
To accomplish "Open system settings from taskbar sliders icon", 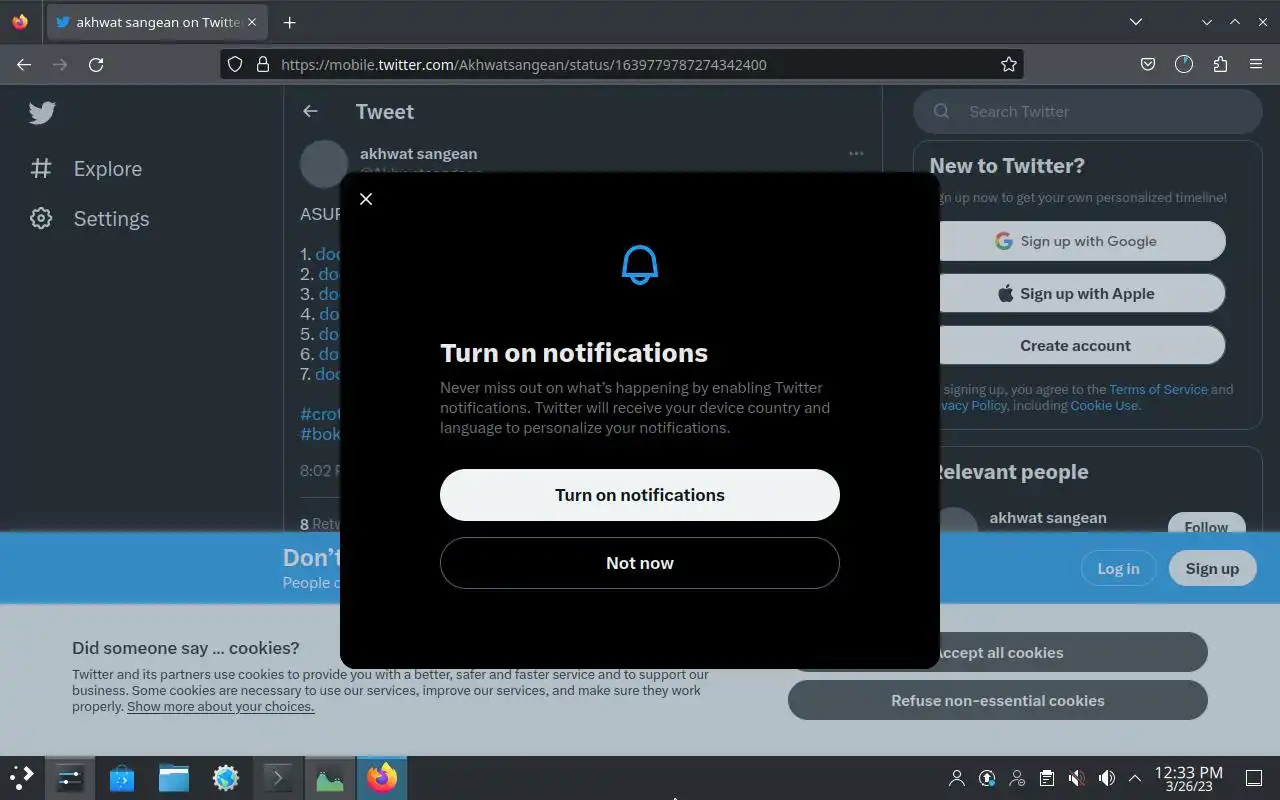I will tap(70, 777).
